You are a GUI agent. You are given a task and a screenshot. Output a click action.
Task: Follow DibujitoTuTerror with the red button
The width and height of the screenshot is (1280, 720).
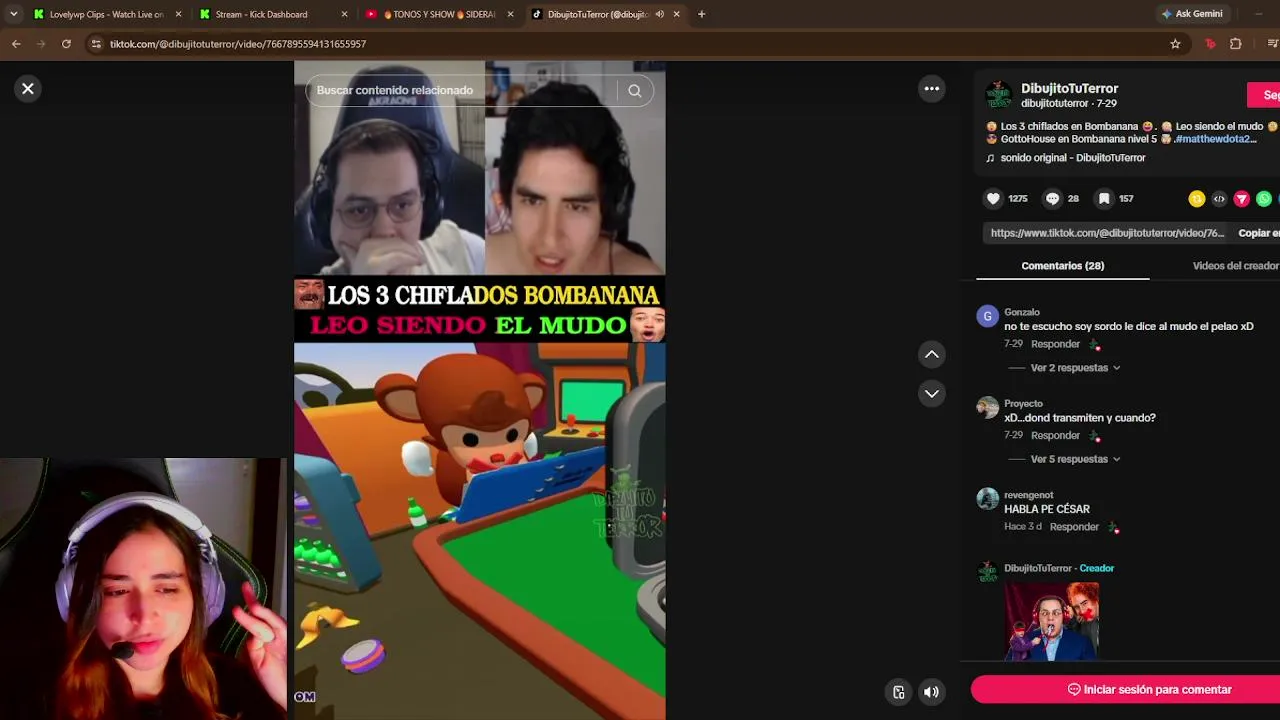1264,95
